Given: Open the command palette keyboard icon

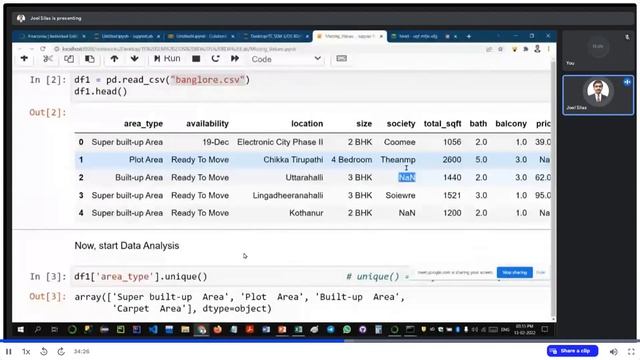Looking at the screenshot, I should click(x=342, y=59).
